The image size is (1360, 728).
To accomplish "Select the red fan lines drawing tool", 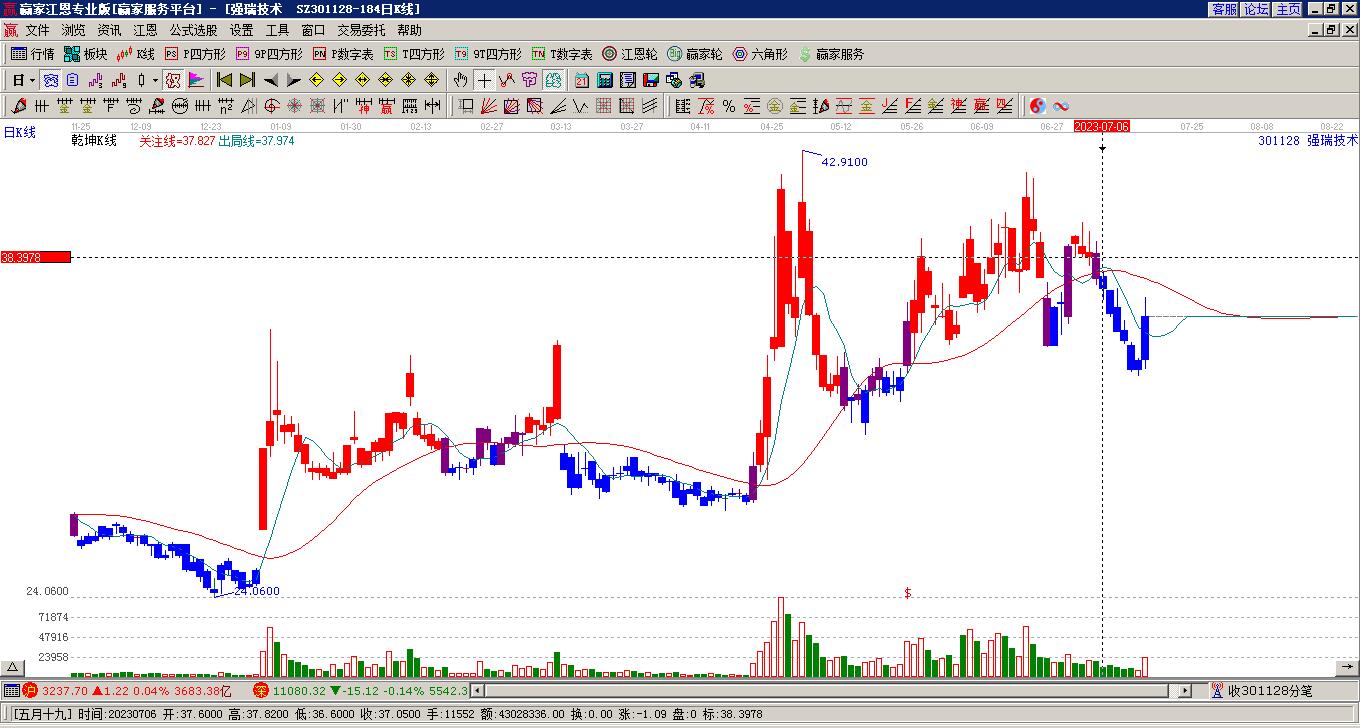I will [489, 106].
